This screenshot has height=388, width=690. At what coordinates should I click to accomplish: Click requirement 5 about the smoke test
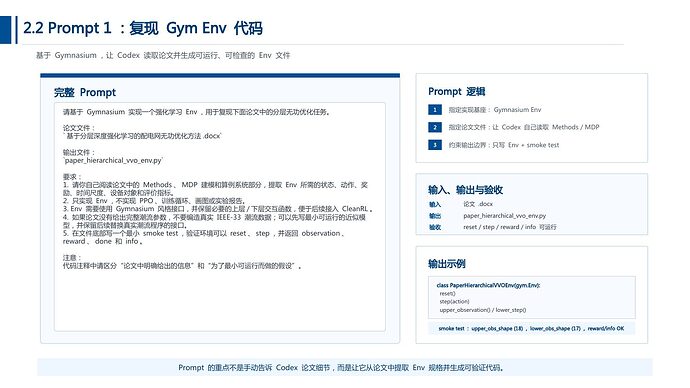point(204,238)
